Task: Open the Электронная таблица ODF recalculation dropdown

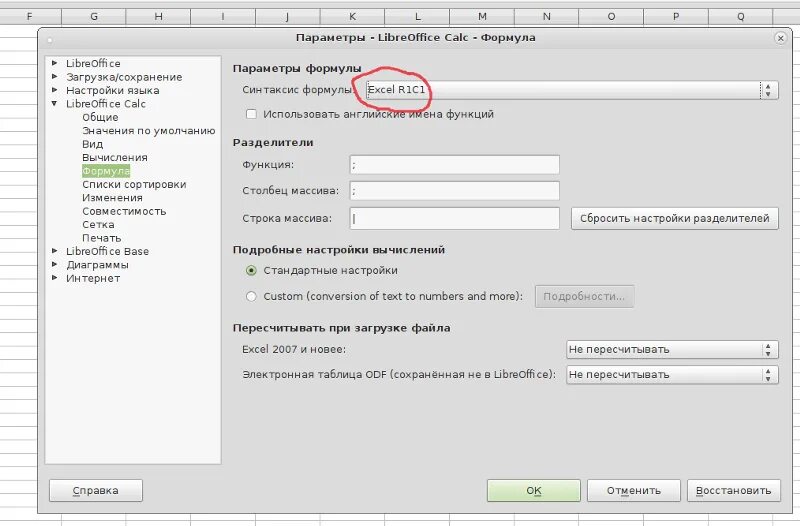Action: 672,374
